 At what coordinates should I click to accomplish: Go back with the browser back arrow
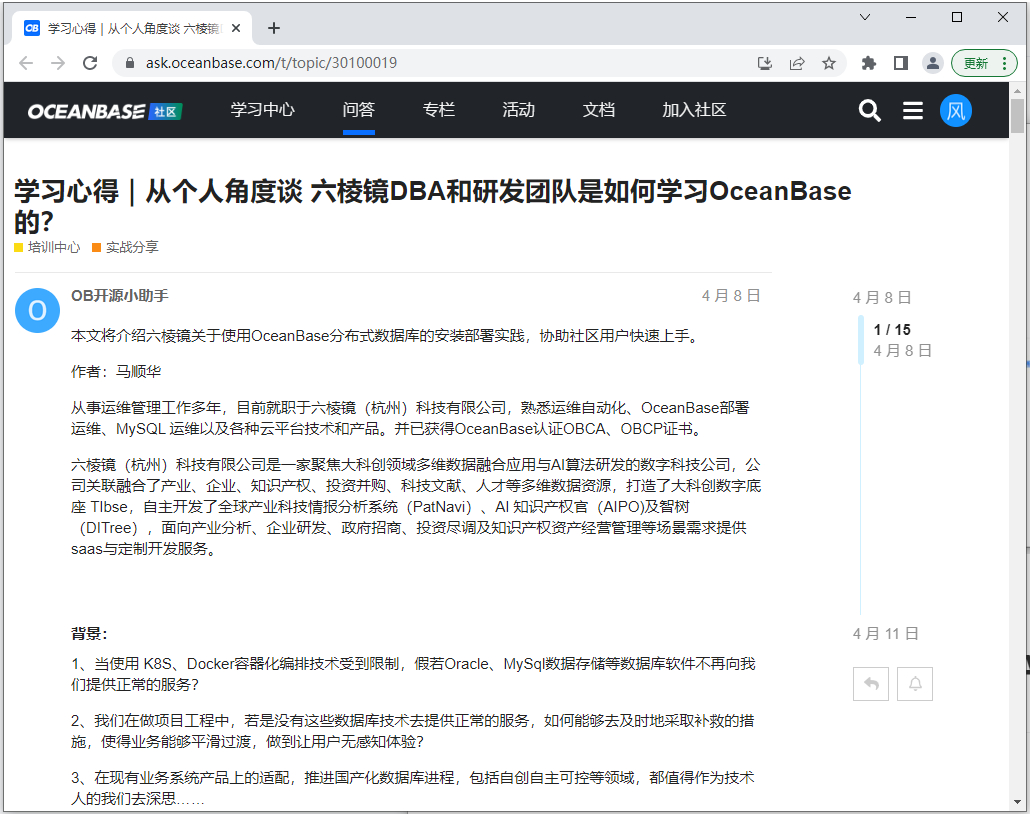(x=26, y=63)
